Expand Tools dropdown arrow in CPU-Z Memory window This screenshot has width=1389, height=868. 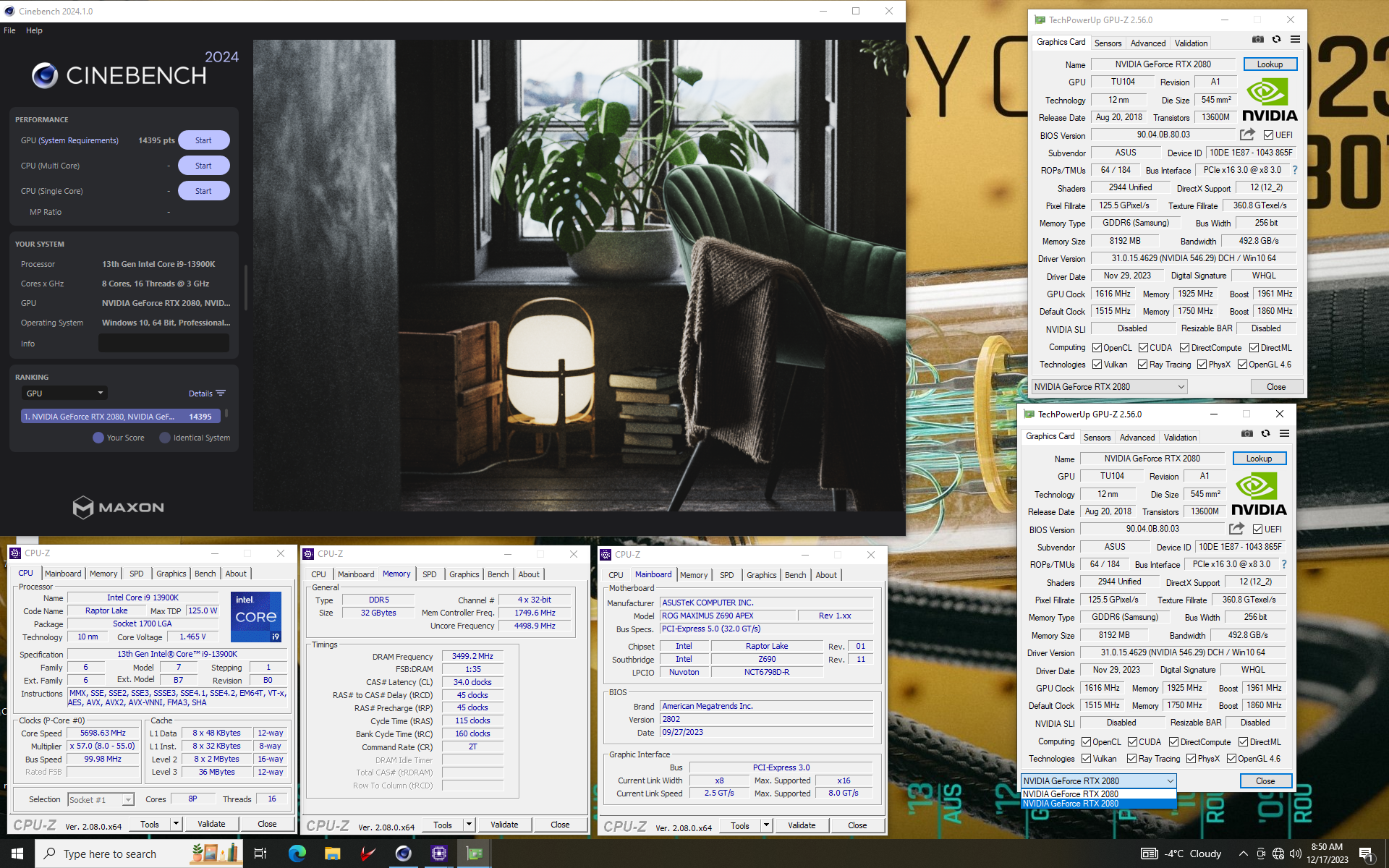click(x=469, y=825)
